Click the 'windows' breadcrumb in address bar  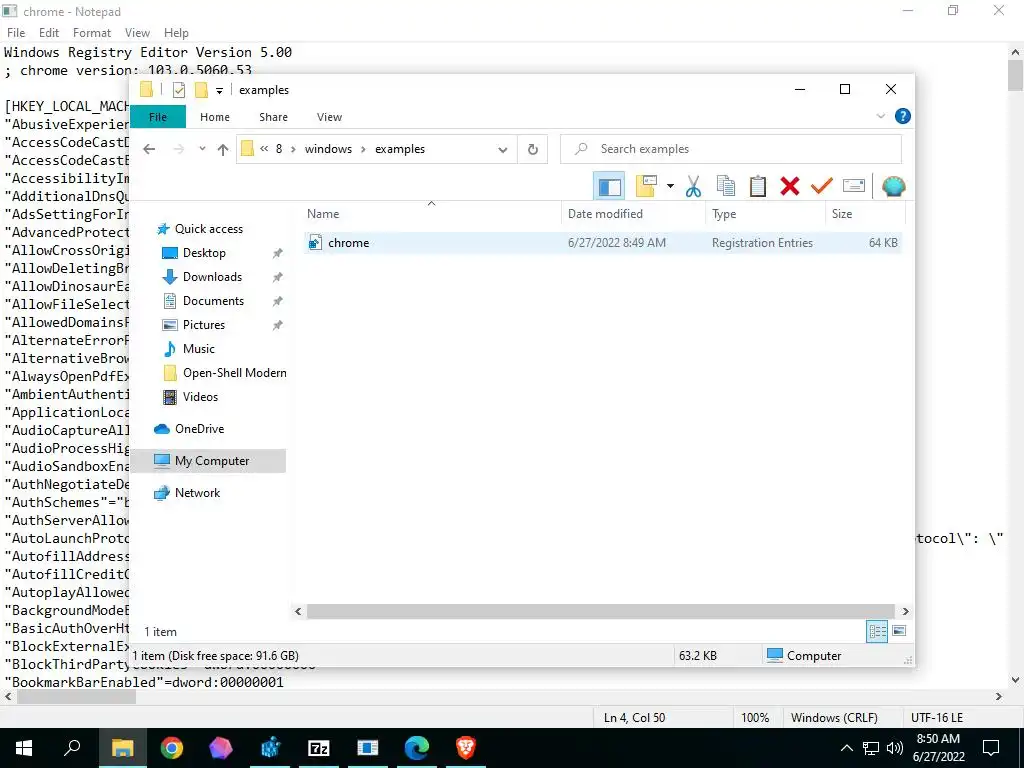[328, 149]
